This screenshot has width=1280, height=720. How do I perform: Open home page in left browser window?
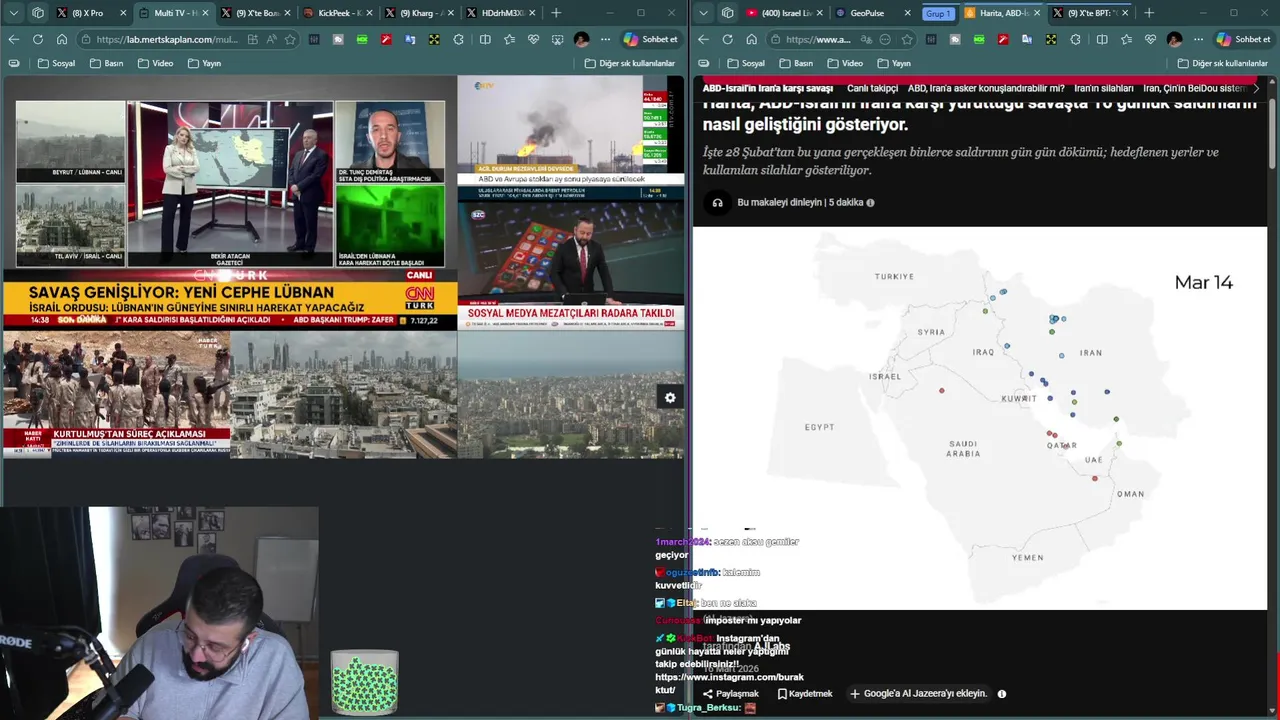tap(62, 39)
